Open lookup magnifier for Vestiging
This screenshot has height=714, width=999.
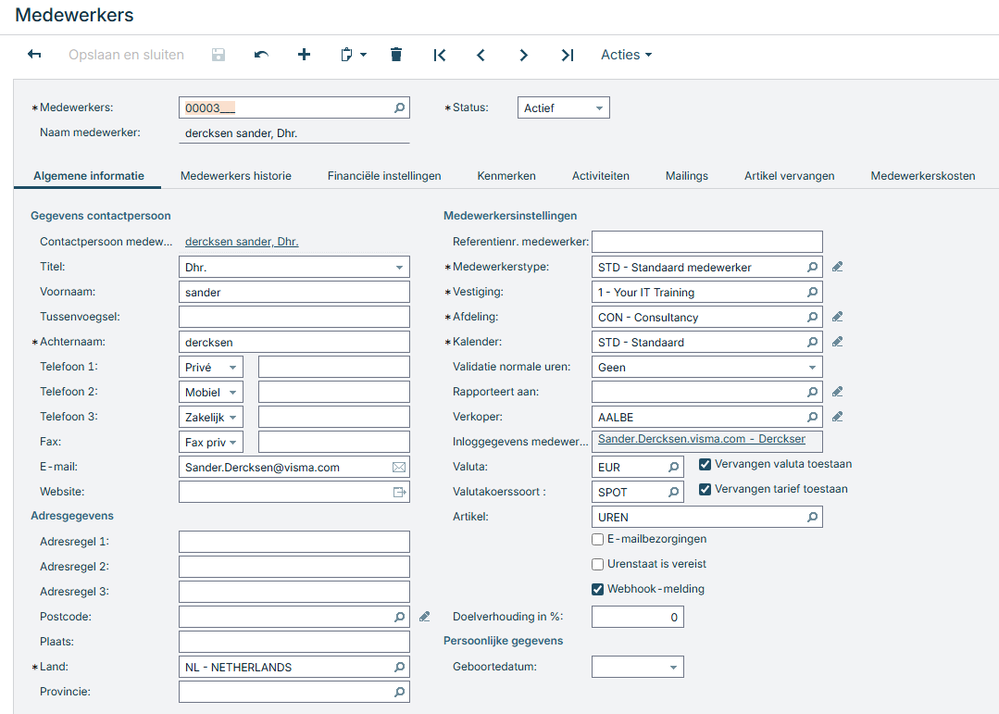click(812, 292)
